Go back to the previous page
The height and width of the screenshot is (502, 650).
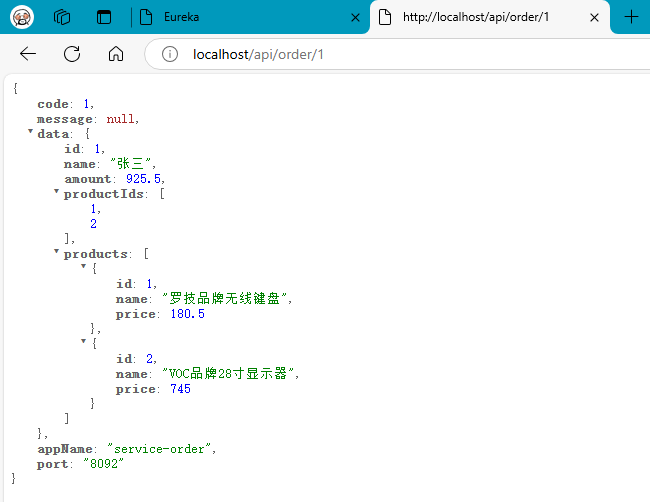click(x=28, y=54)
